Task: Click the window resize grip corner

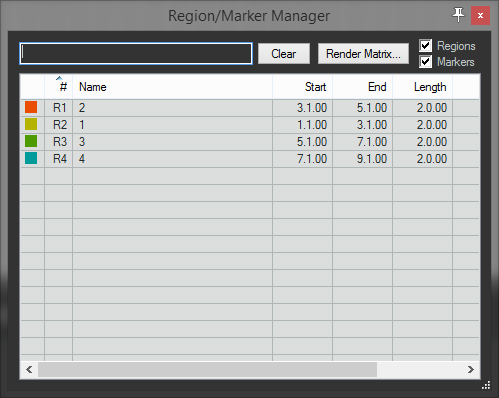Action: (x=486, y=385)
